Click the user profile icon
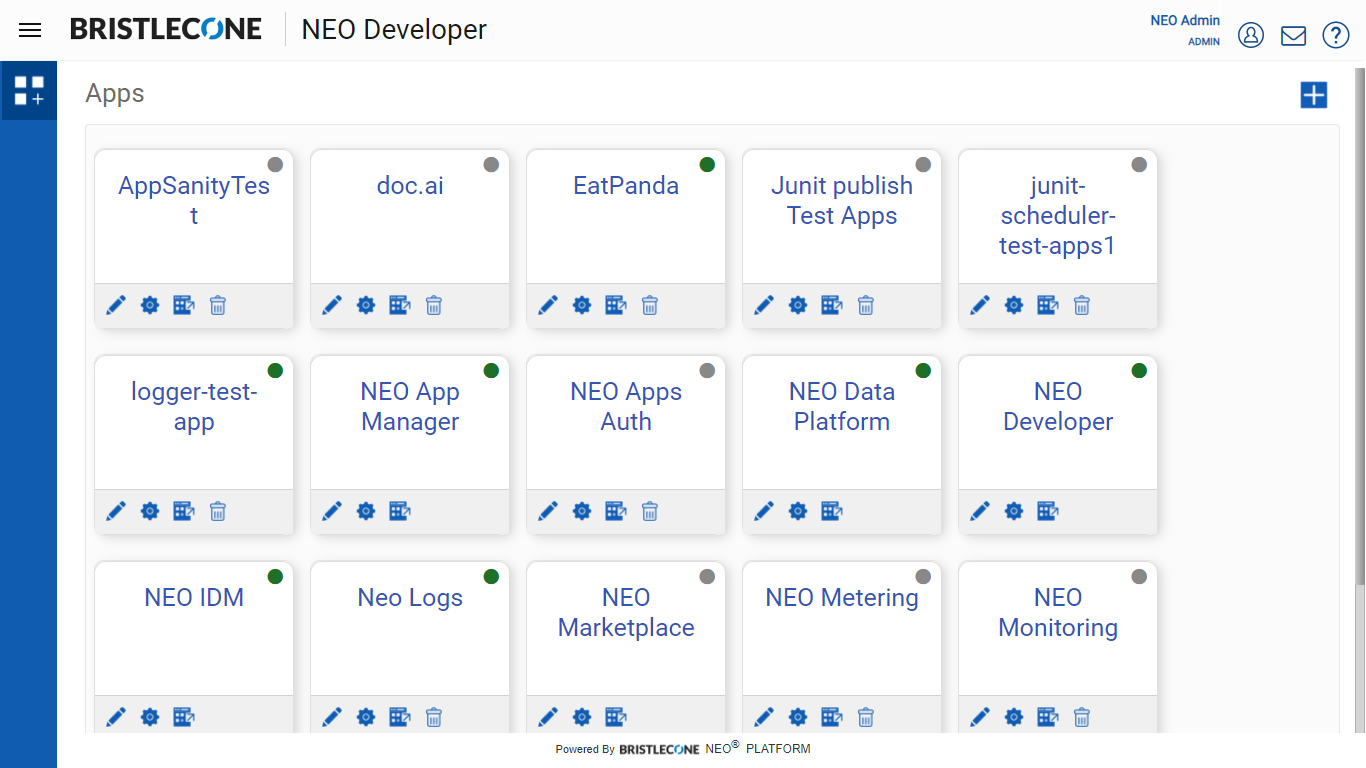1366x768 pixels. (x=1251, y=35)
